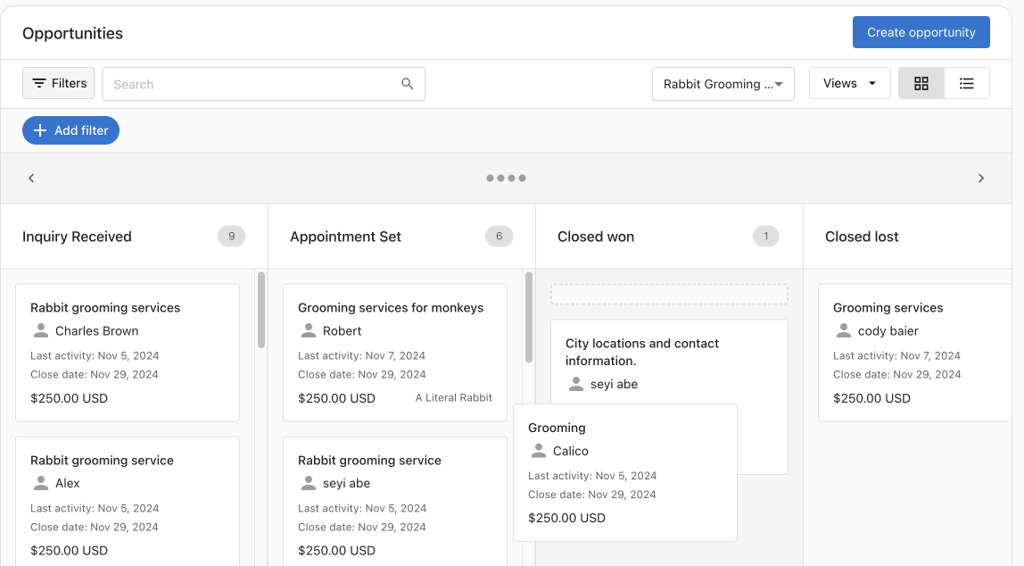1024x566 pixels.
Task: Click the four-dot drag handle indicator
Action: tap(506, 178)
